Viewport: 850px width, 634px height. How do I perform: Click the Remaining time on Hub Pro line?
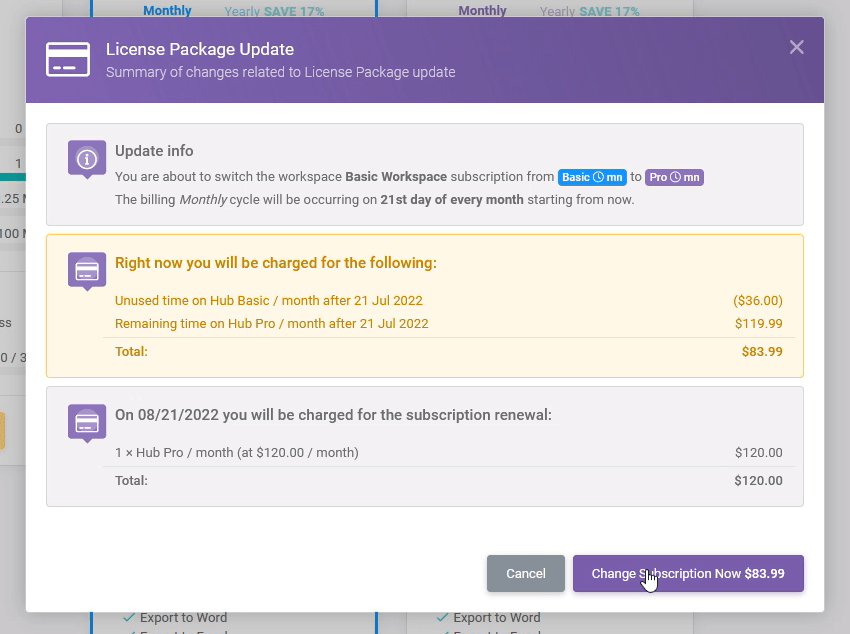pos(271,324)
